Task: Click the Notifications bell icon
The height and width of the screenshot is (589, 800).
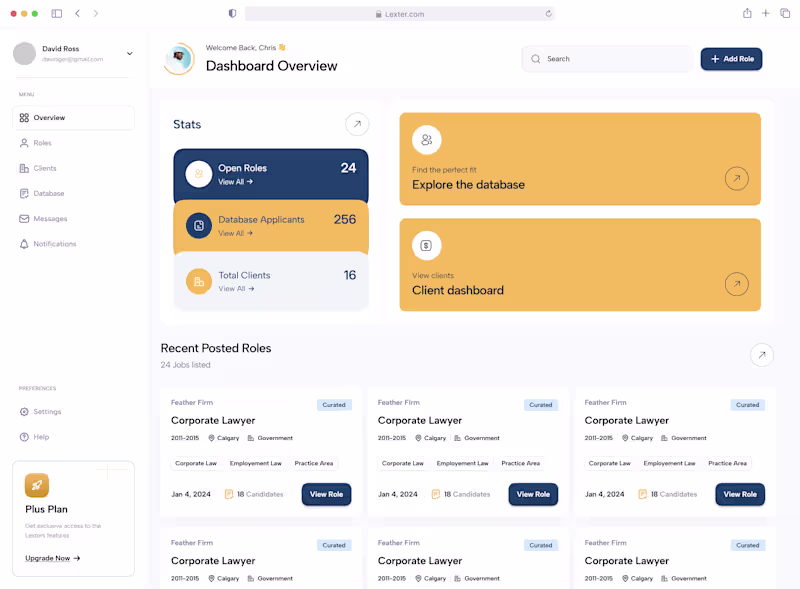Action: point(24,244)
